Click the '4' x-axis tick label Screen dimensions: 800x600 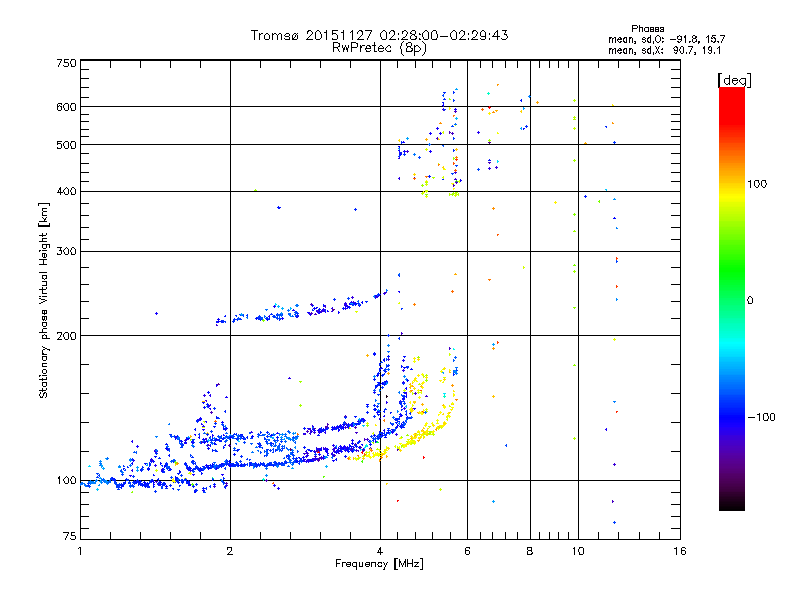click(380, 551)
